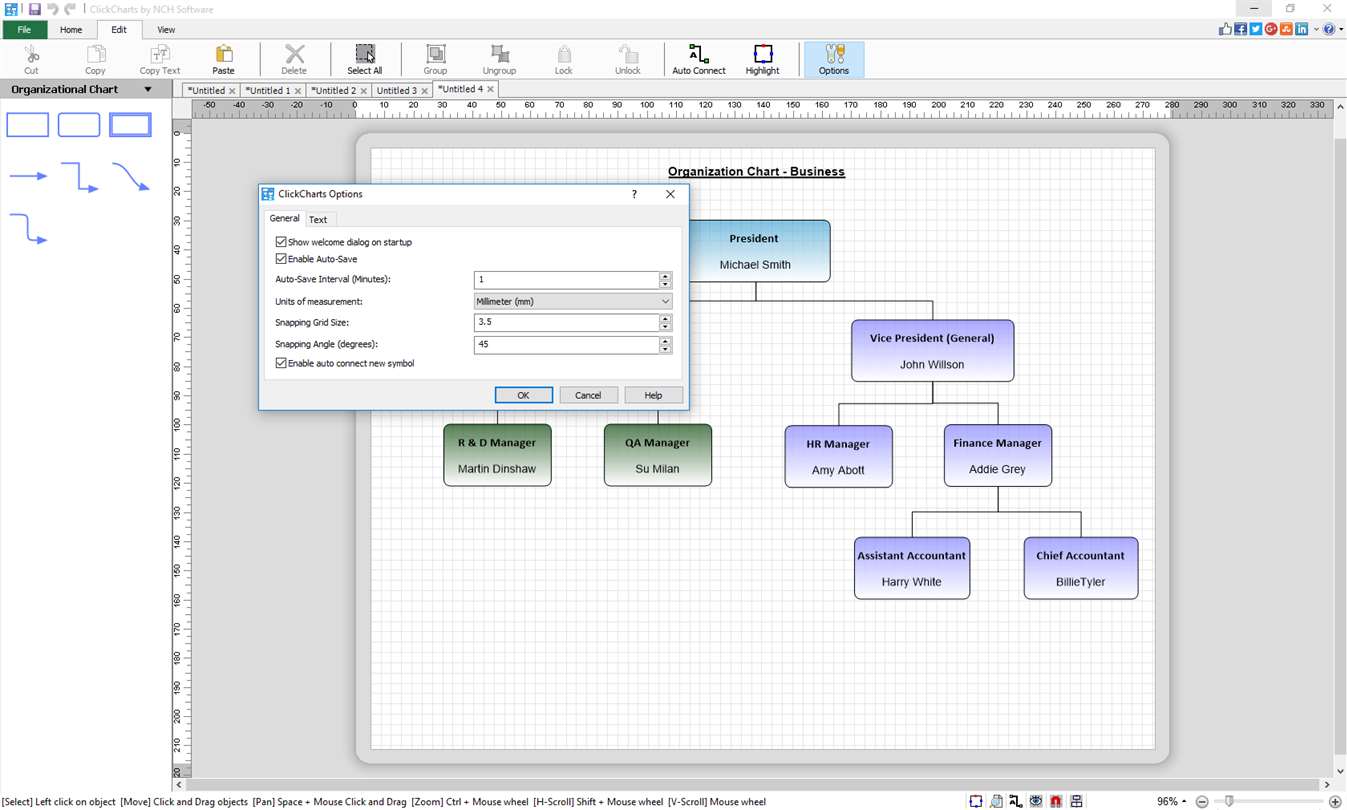Share via the Google Plus icon
Viewport: 1347px width, 810px height.
[1271, 29]
